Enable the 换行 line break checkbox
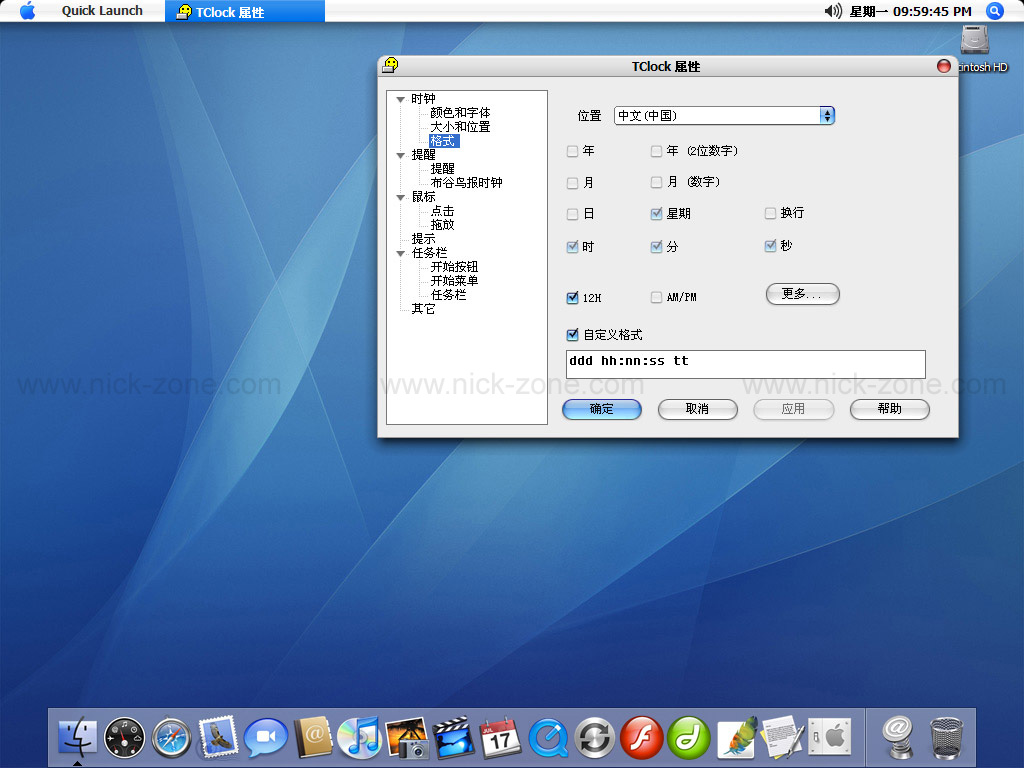 click(x=771, y=213)
